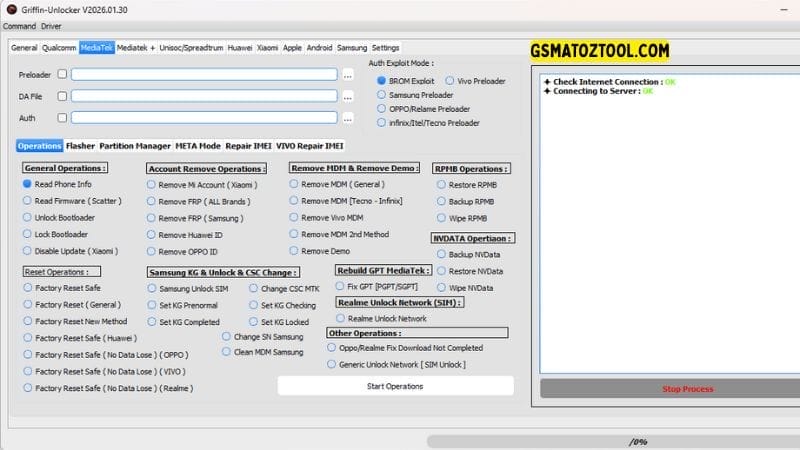Click the red Stop Process button

659,389
